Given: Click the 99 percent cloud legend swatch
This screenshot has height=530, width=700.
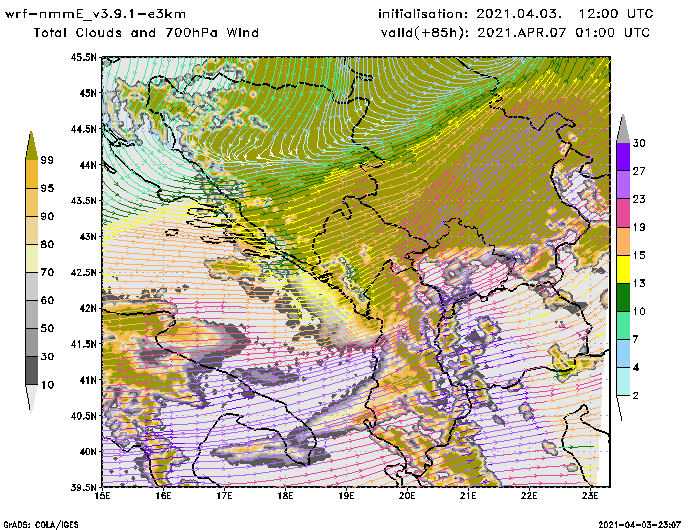Looking at the screenshot, I should (x=31, y=146).
